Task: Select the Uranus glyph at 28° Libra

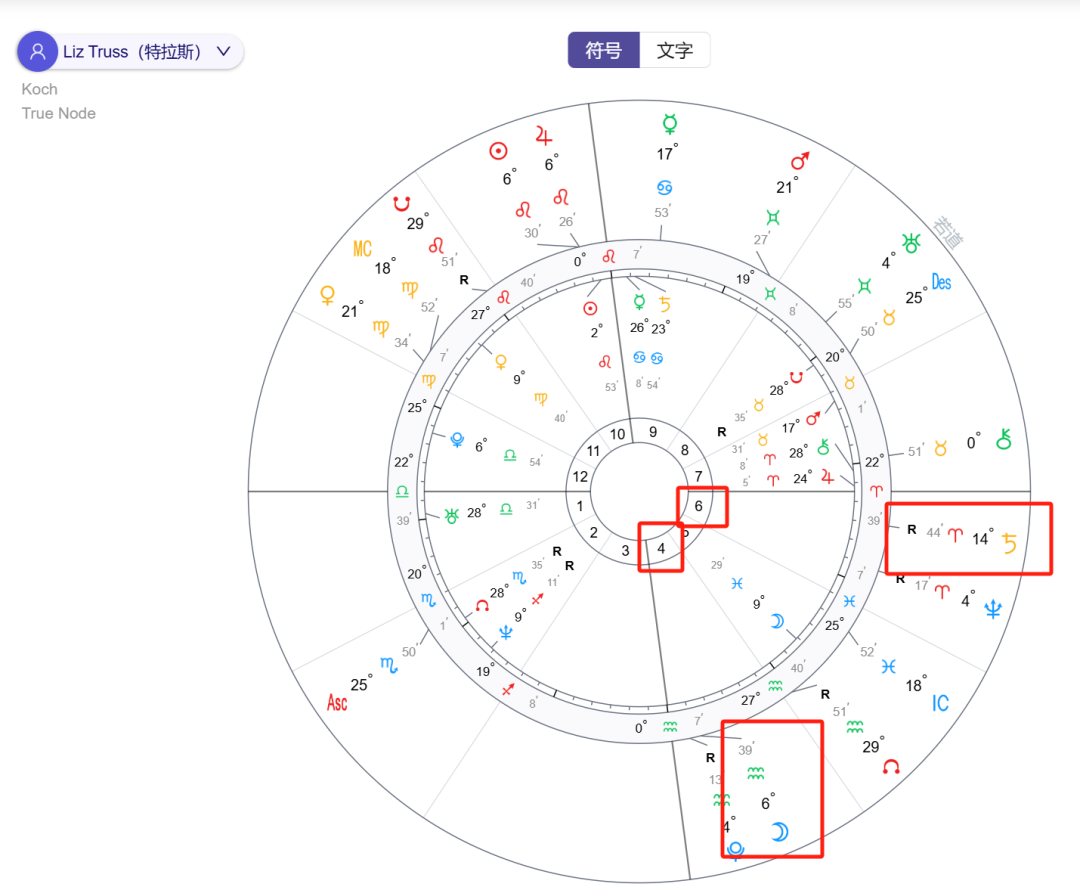Action: 451,515
